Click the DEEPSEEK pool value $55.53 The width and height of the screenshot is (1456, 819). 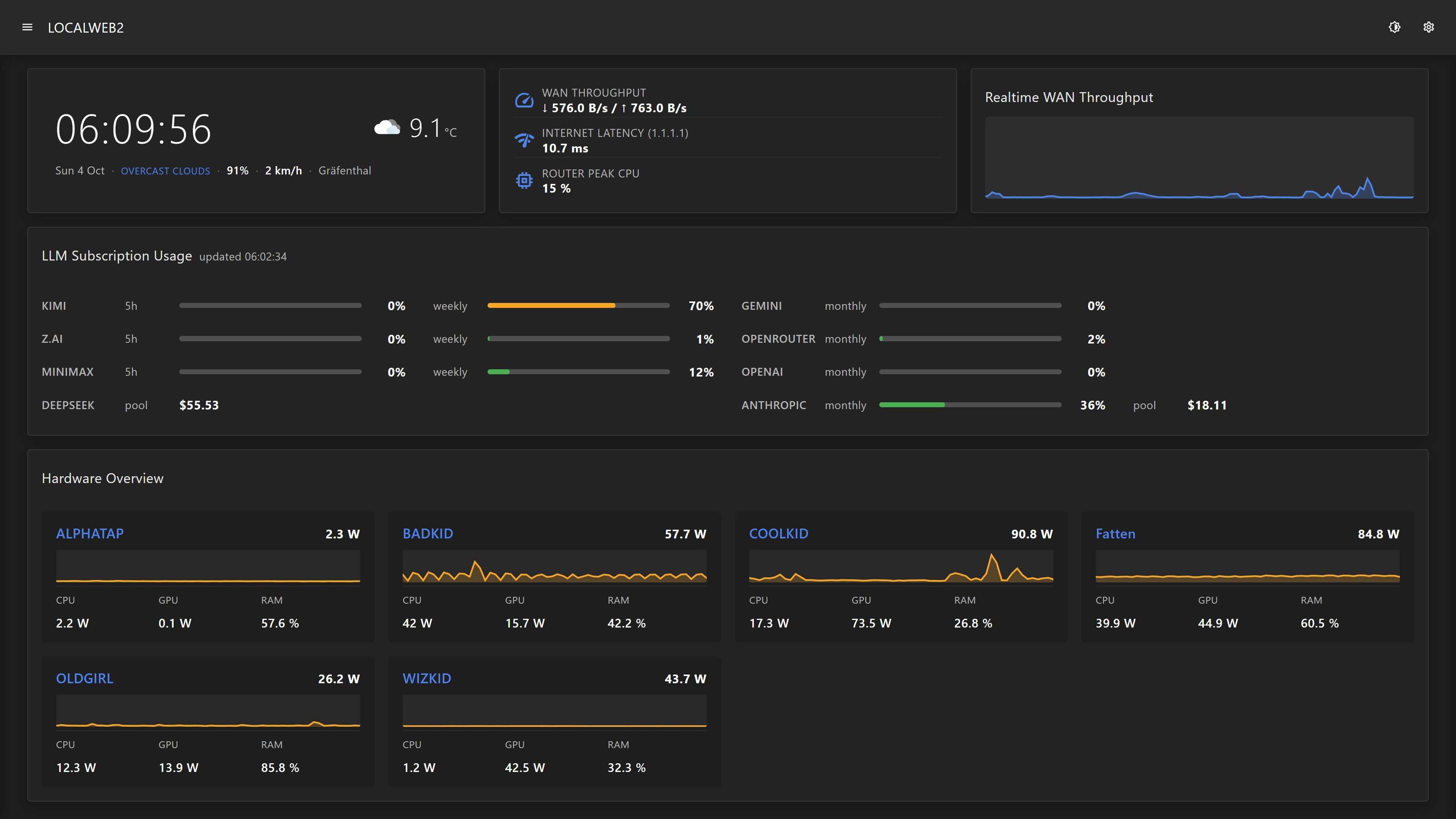click(199, 405)
